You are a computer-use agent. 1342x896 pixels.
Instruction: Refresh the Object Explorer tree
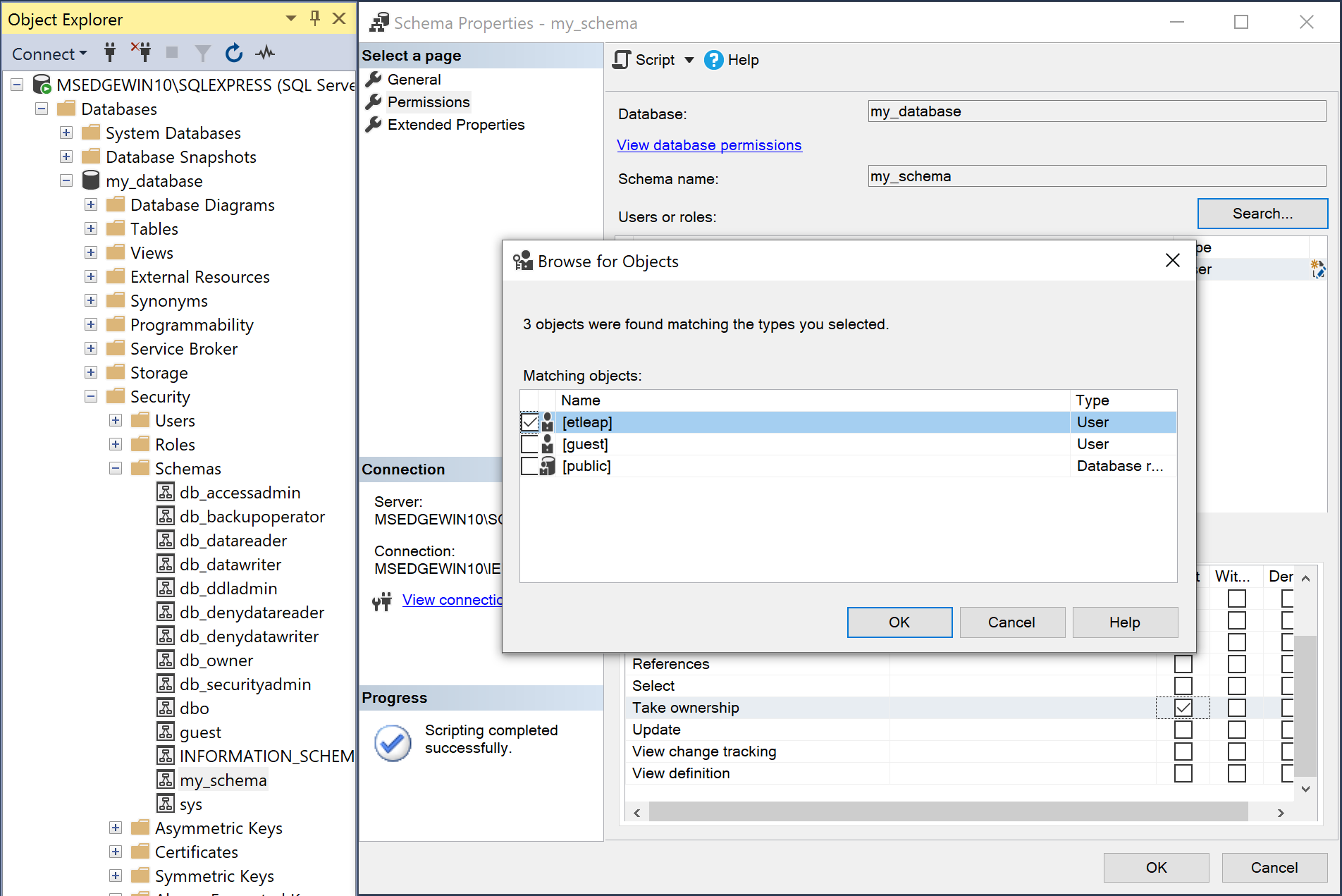(233, 53)
